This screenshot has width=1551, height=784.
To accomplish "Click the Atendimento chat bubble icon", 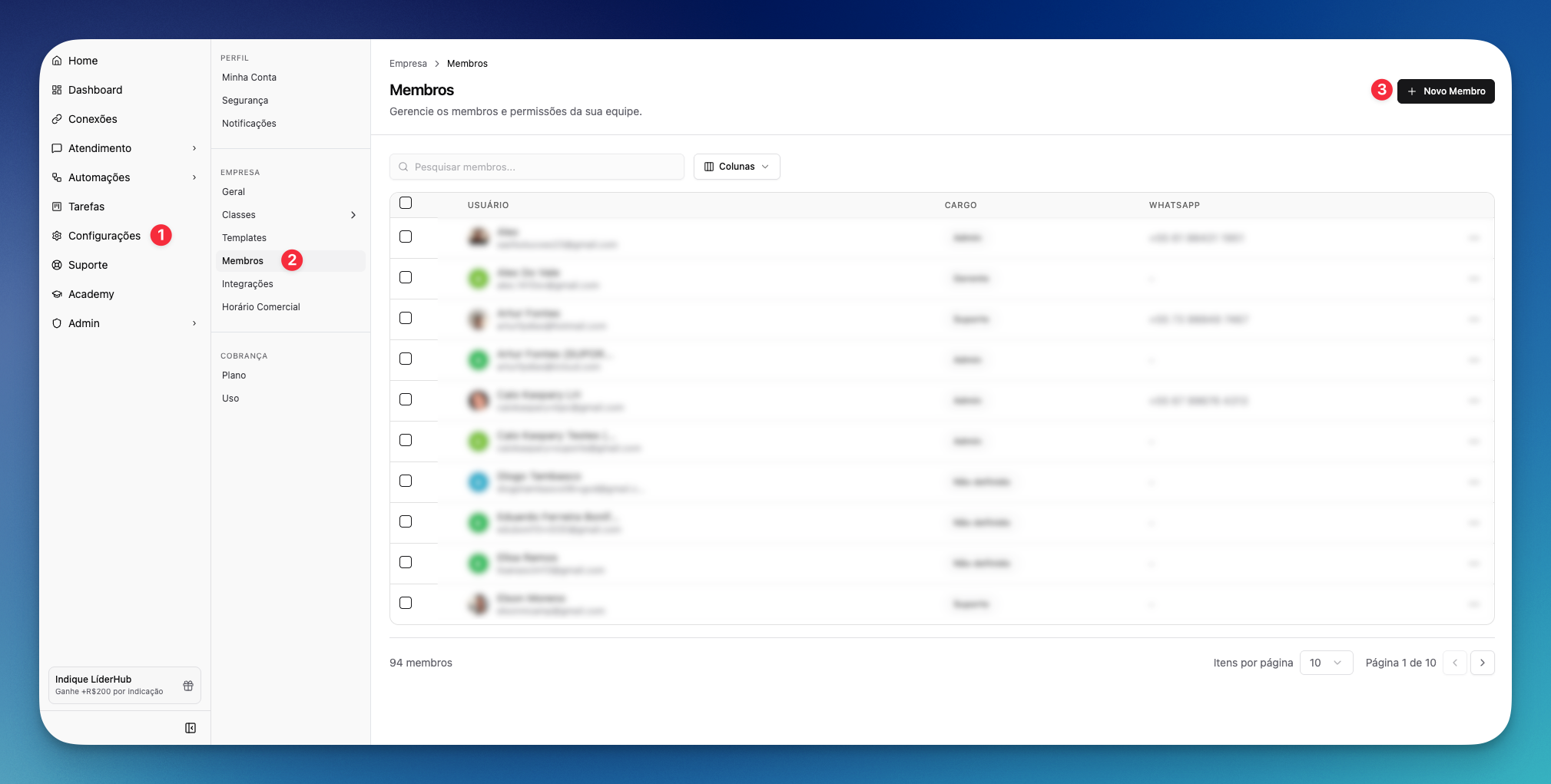I will (57, 148).
